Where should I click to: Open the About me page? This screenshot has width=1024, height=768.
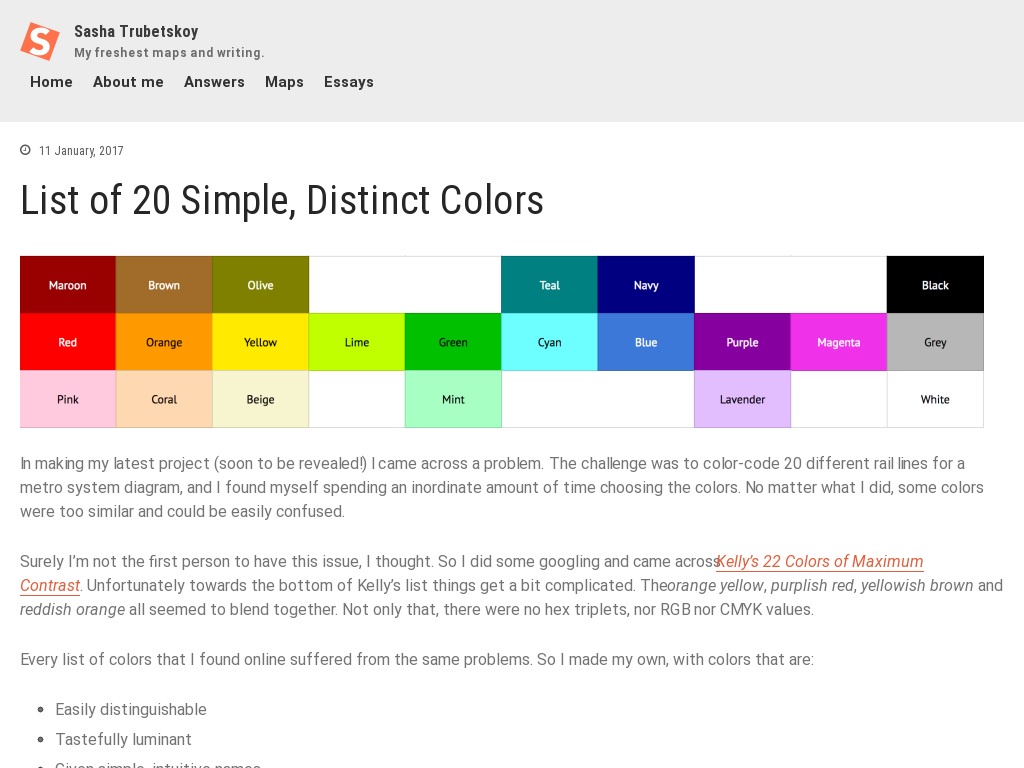[x=128, y=82]
